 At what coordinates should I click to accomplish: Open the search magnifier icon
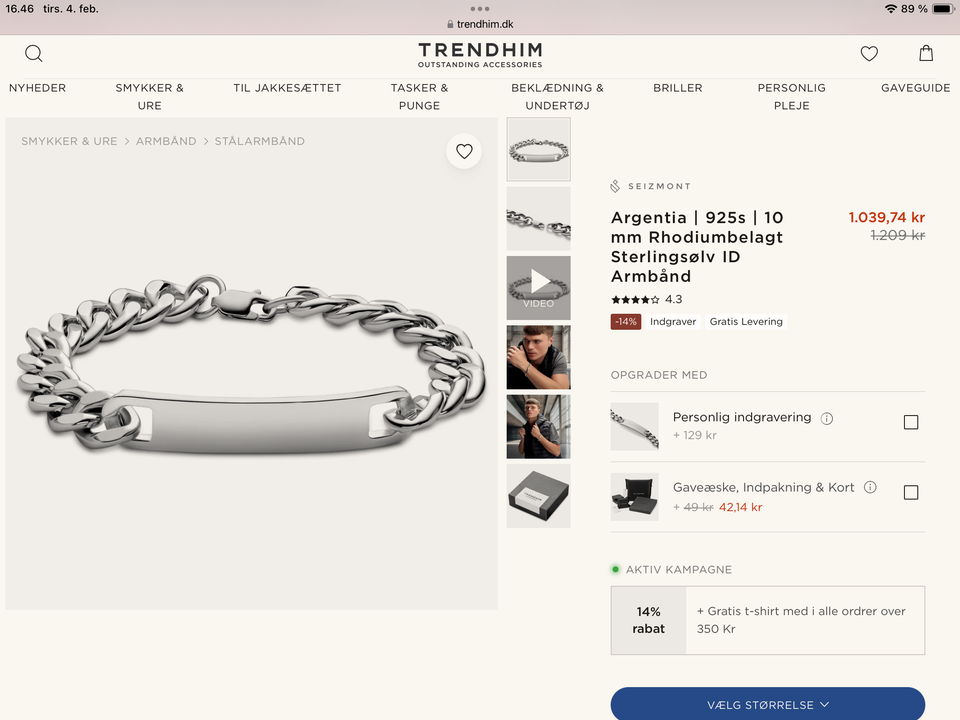pos(34,54)
